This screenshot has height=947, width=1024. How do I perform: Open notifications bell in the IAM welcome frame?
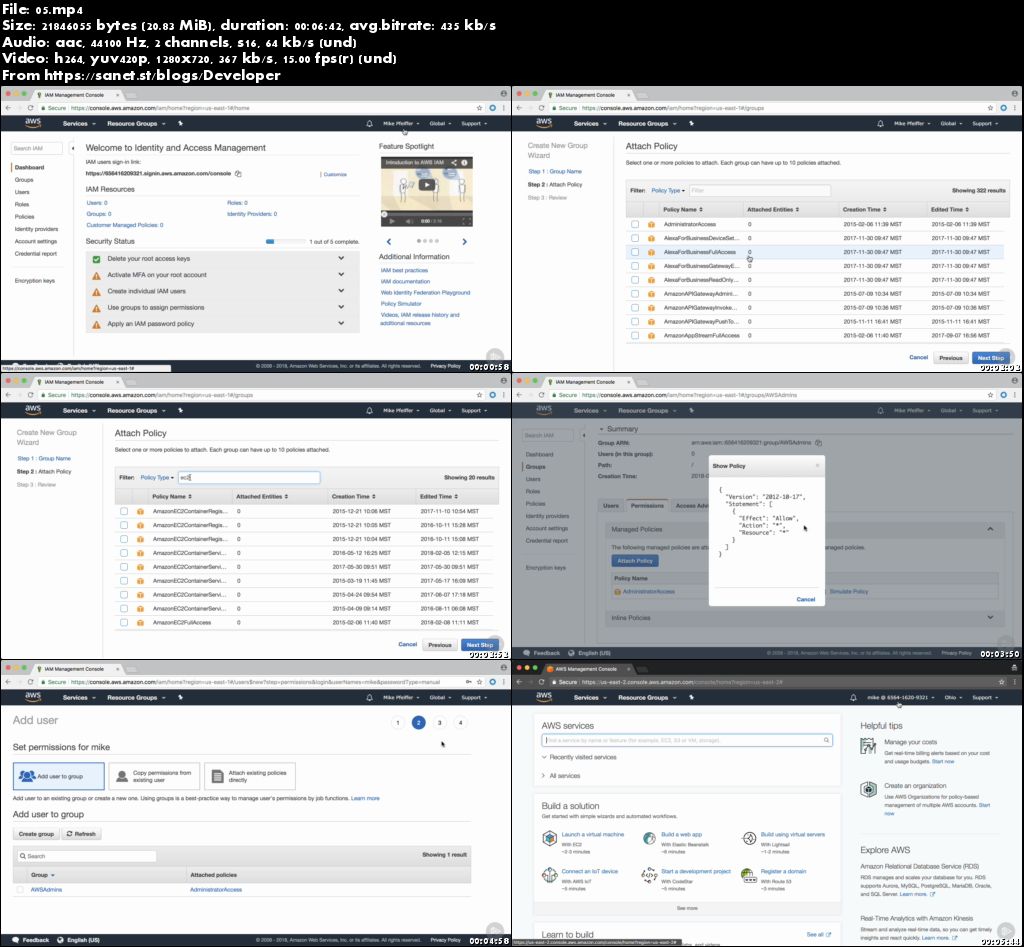(x=369, y=123)
